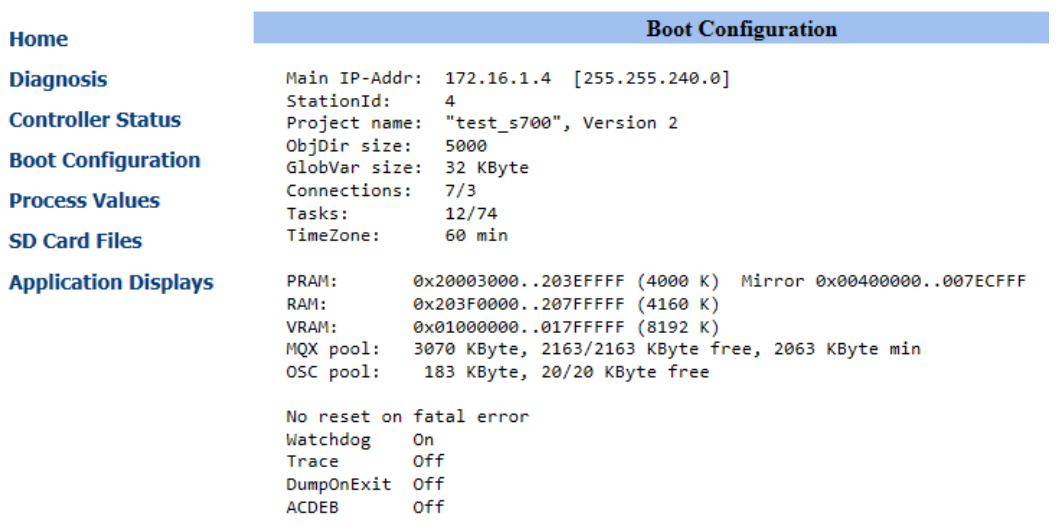Click the Watchdog On status
1058x530 pixels.
[x=424, y=440]
